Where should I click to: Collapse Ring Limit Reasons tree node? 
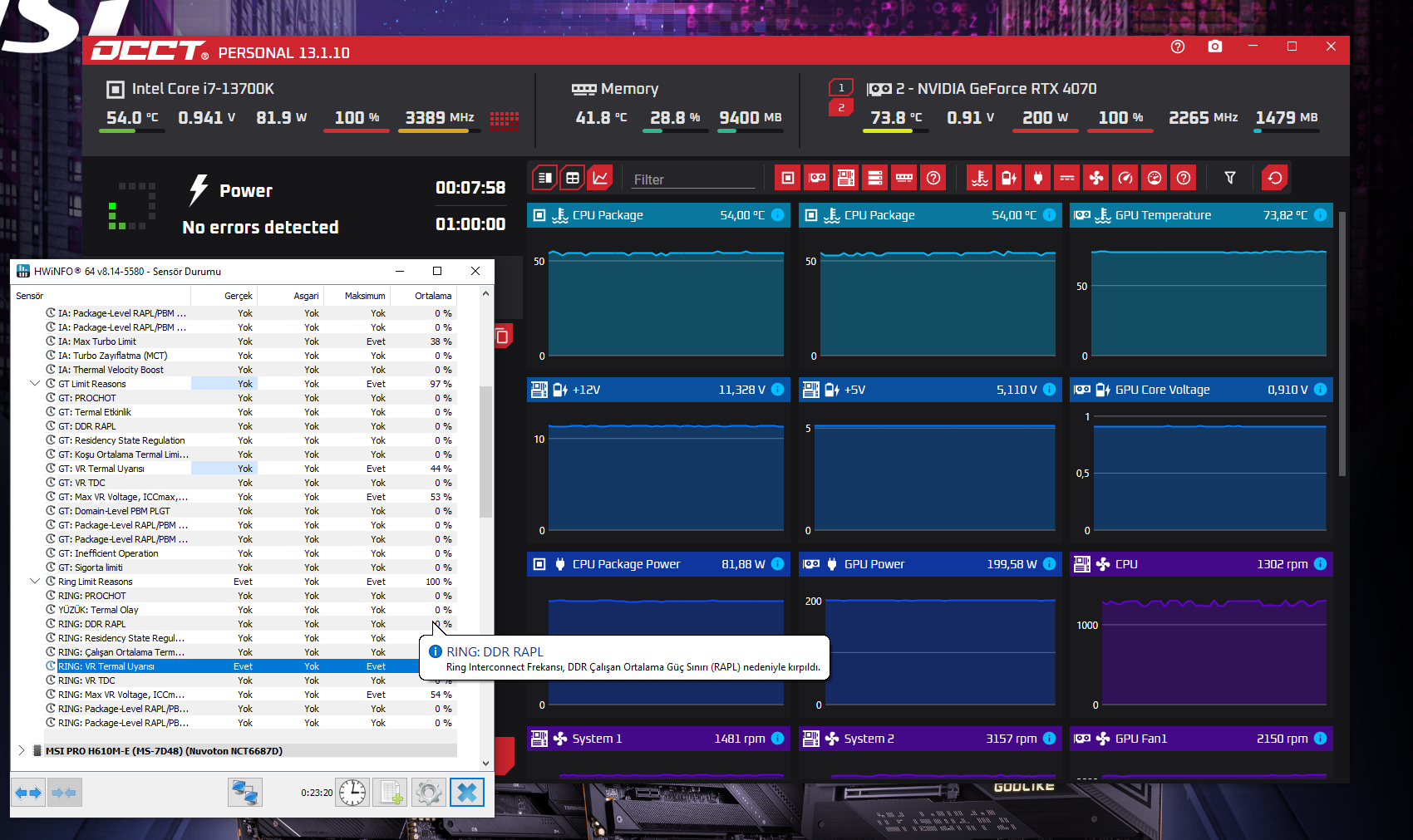tap(35, 582)
